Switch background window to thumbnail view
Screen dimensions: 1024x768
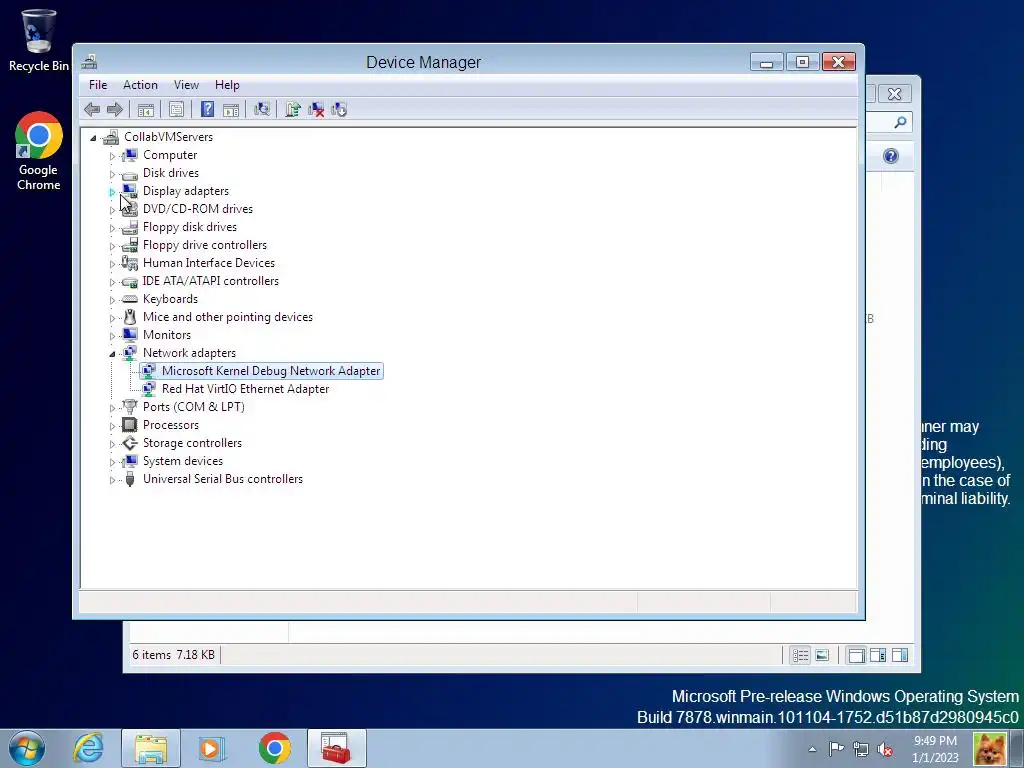point(822,655)
